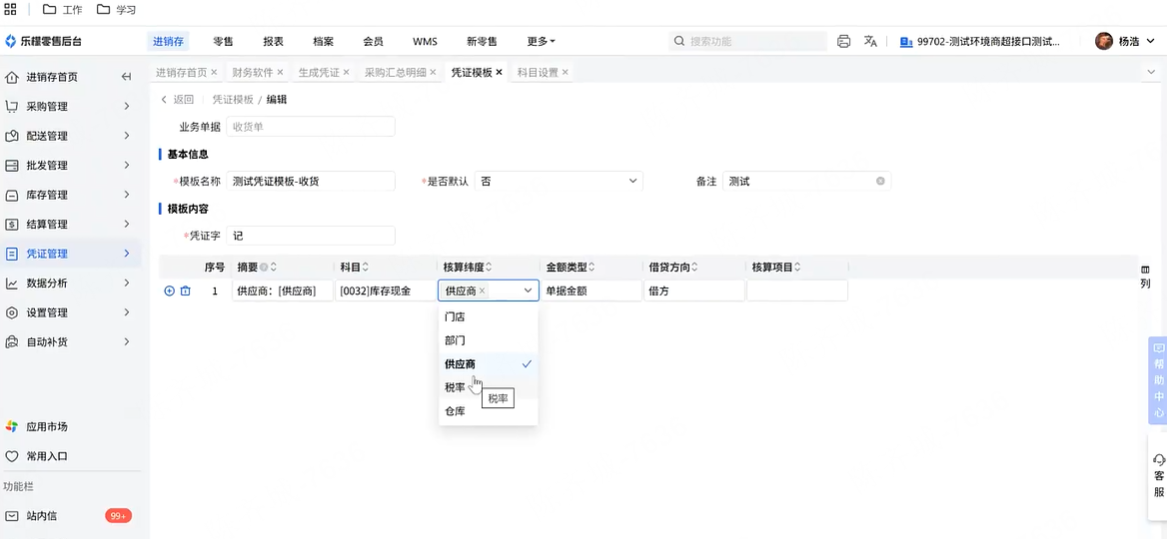Viewport: 1167px width, 539px height.
Task: Click the language translate icon
Action: click(x=870, y=42)
